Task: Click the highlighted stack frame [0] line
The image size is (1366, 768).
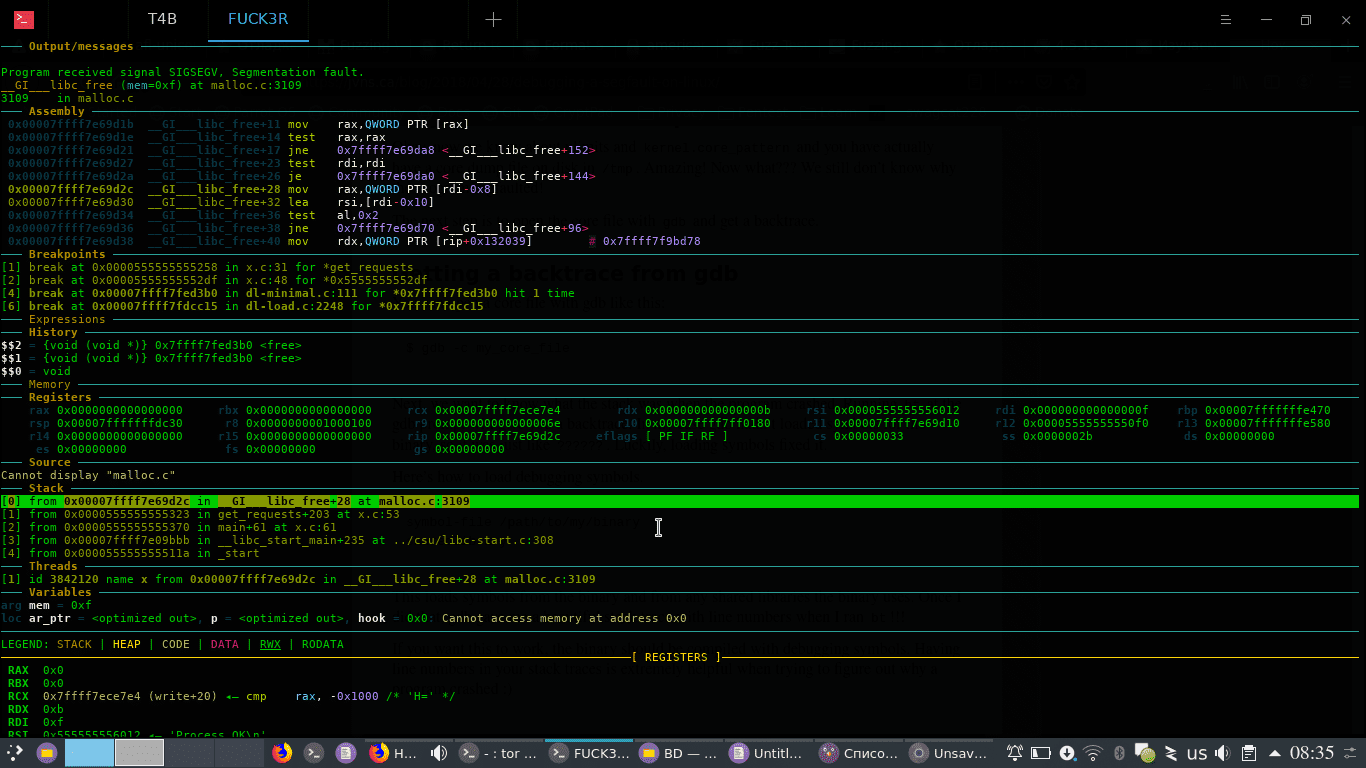Action: (680, 501)
